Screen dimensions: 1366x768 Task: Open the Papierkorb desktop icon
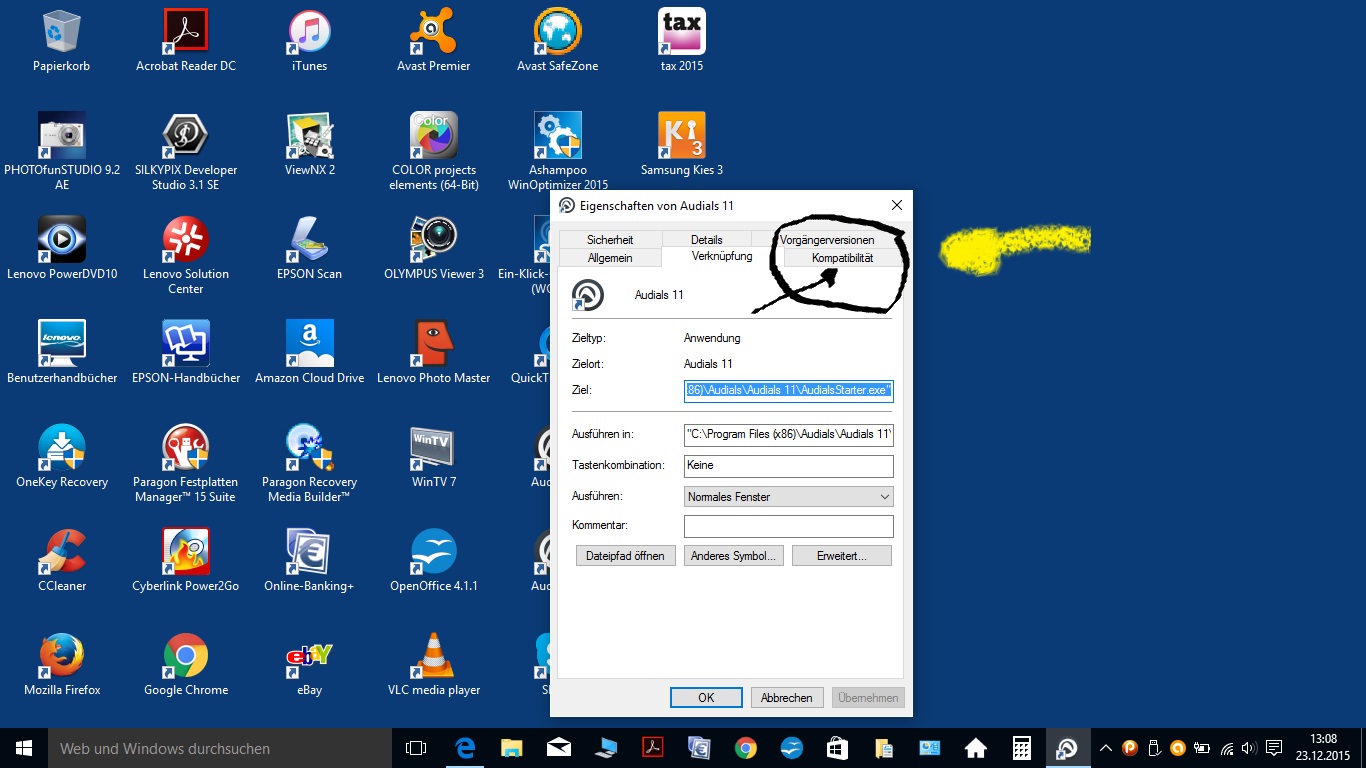(x=62, y=41)
